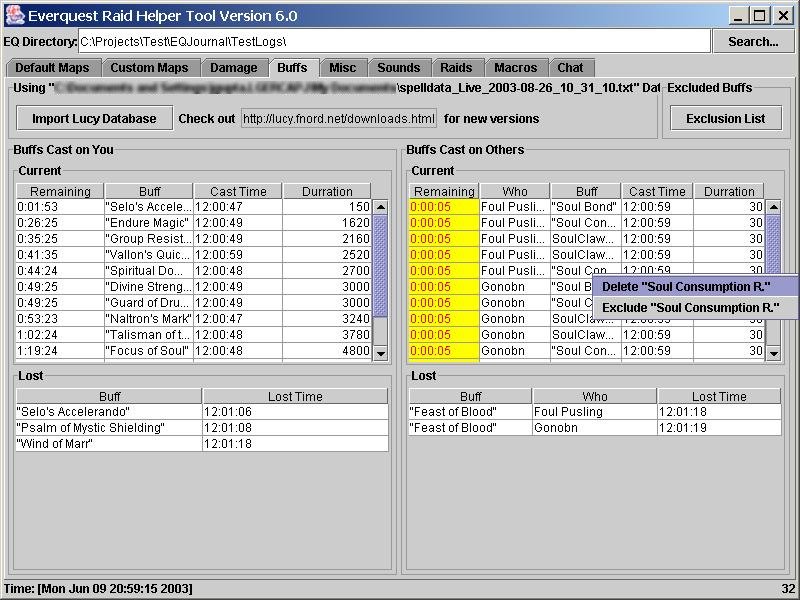The width and height of the screenshot is (800, 600).
Task: Open the Default Maps tab
Action: 52,68
